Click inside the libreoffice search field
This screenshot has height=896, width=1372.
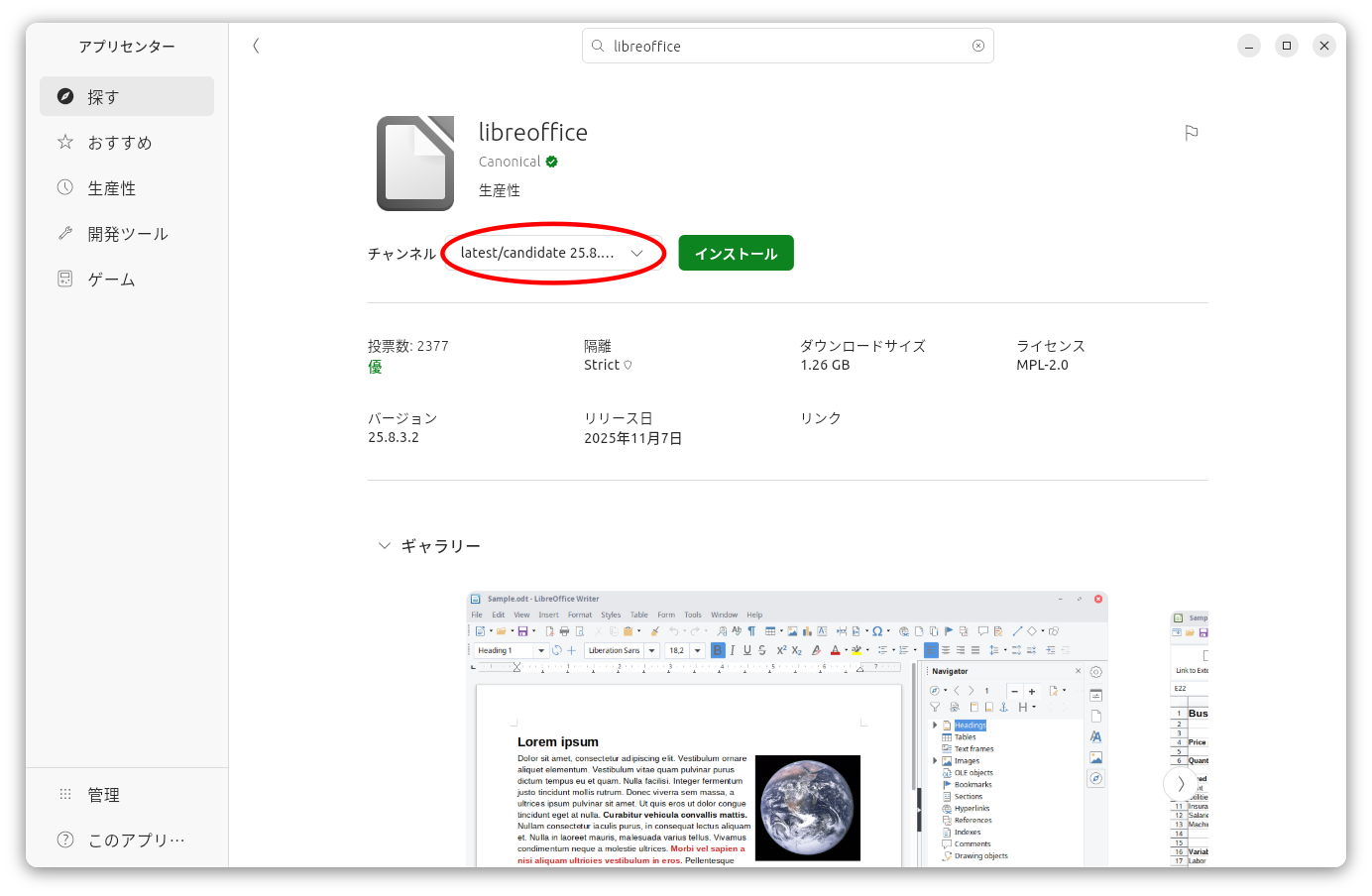(x=694, y=46)
